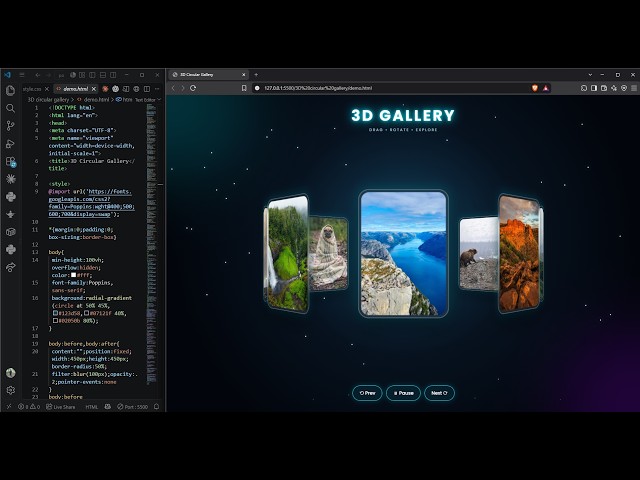Select the '3D Circular Gallery' browser tab
The height and width of the screenshot is (480, 640).
coord(208,75)
